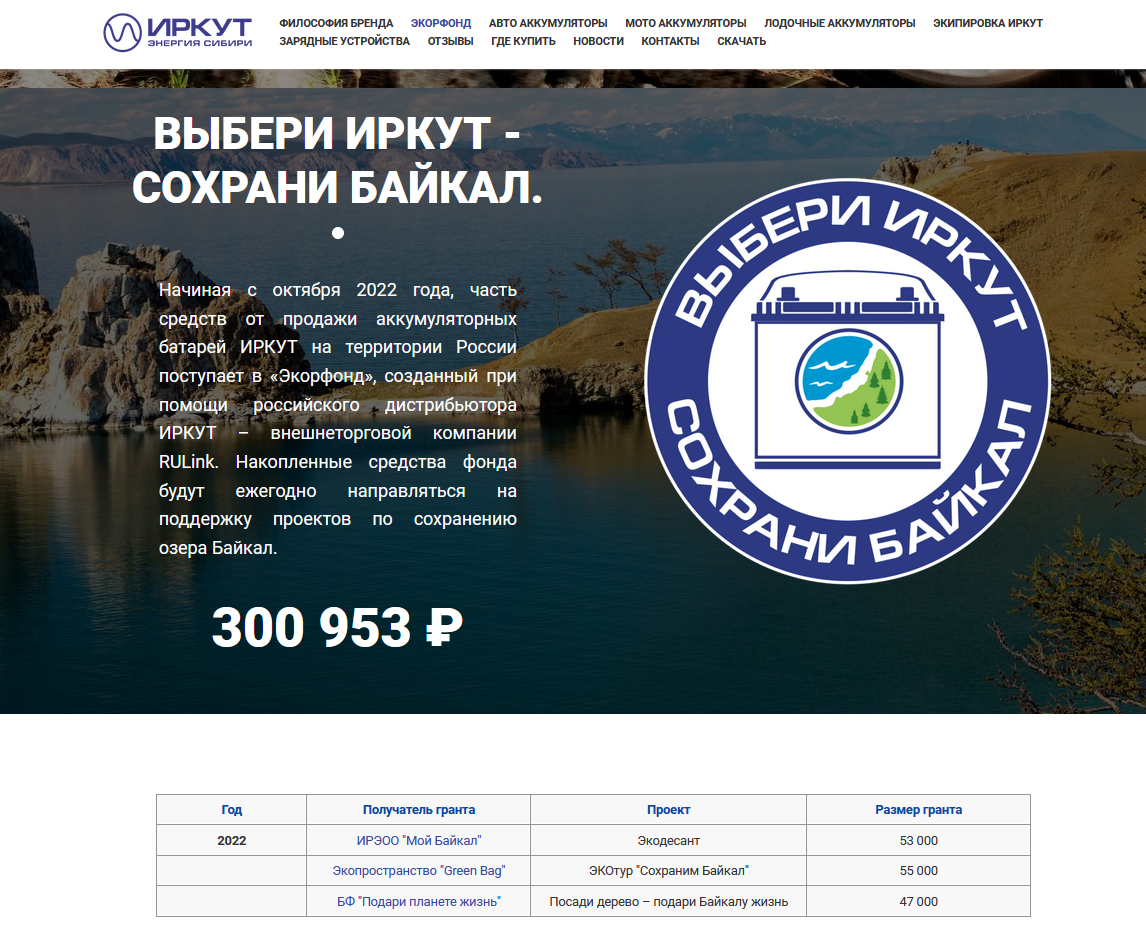
Task: Click the Проект column header
Action: 668,810
